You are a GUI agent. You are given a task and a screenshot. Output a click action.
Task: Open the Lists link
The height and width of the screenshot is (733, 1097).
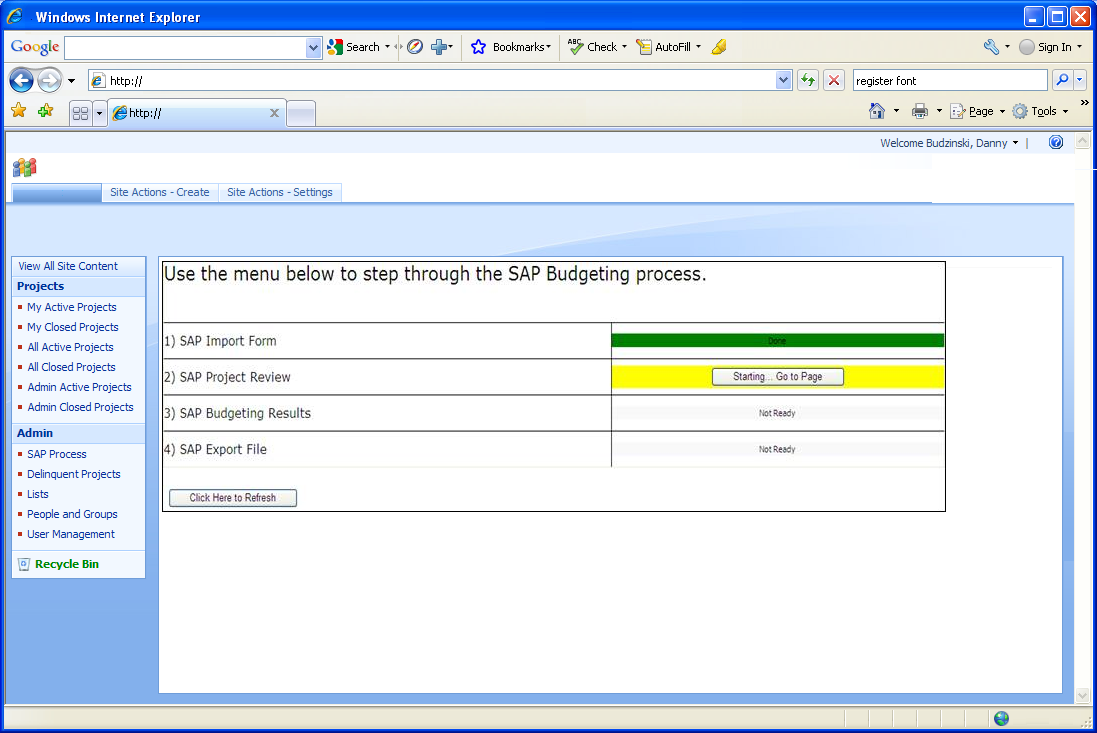click(38, 494)
